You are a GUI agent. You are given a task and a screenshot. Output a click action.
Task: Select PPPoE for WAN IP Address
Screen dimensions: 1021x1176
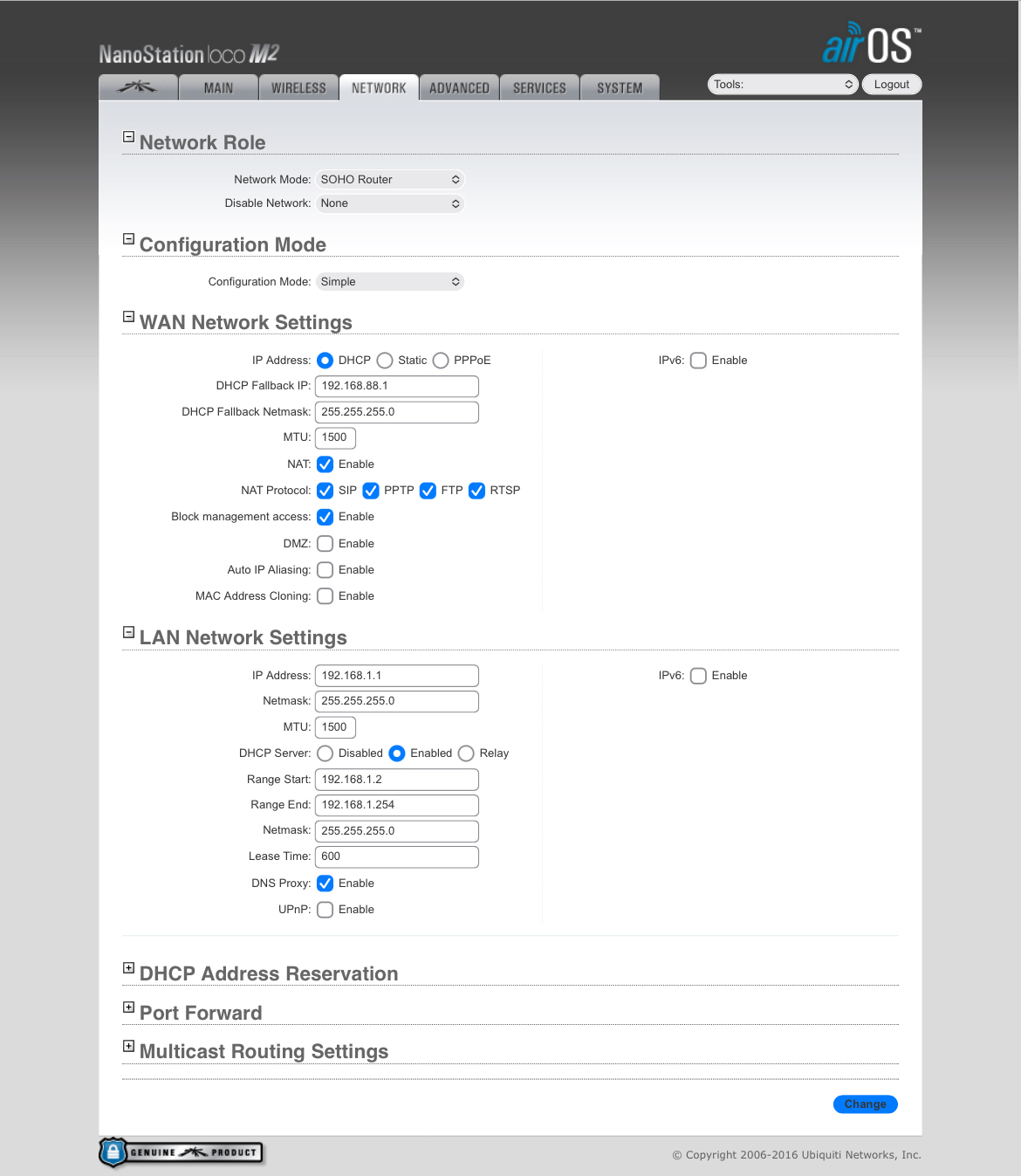pos(441,361)
